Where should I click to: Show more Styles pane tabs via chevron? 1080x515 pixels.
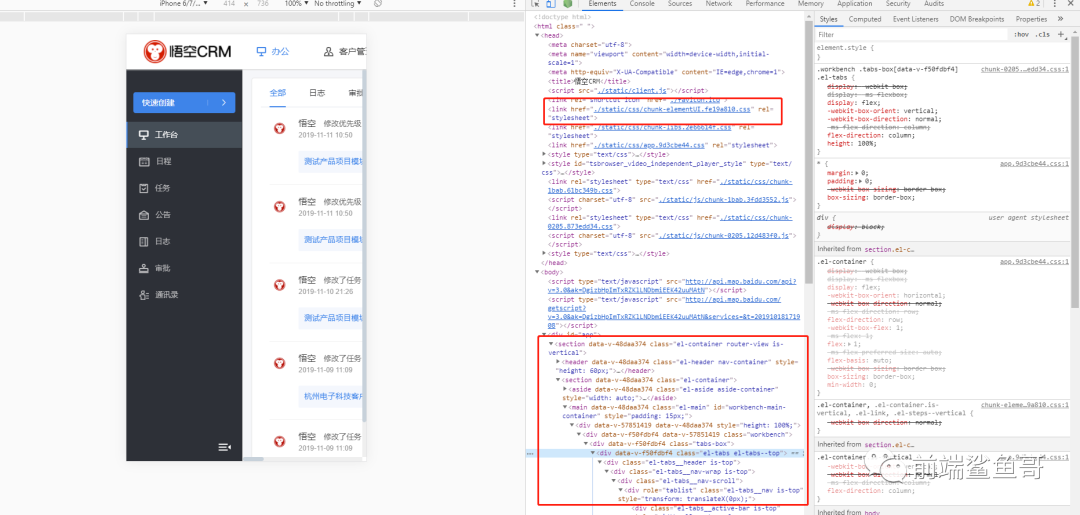click(x=1059, y=19)
